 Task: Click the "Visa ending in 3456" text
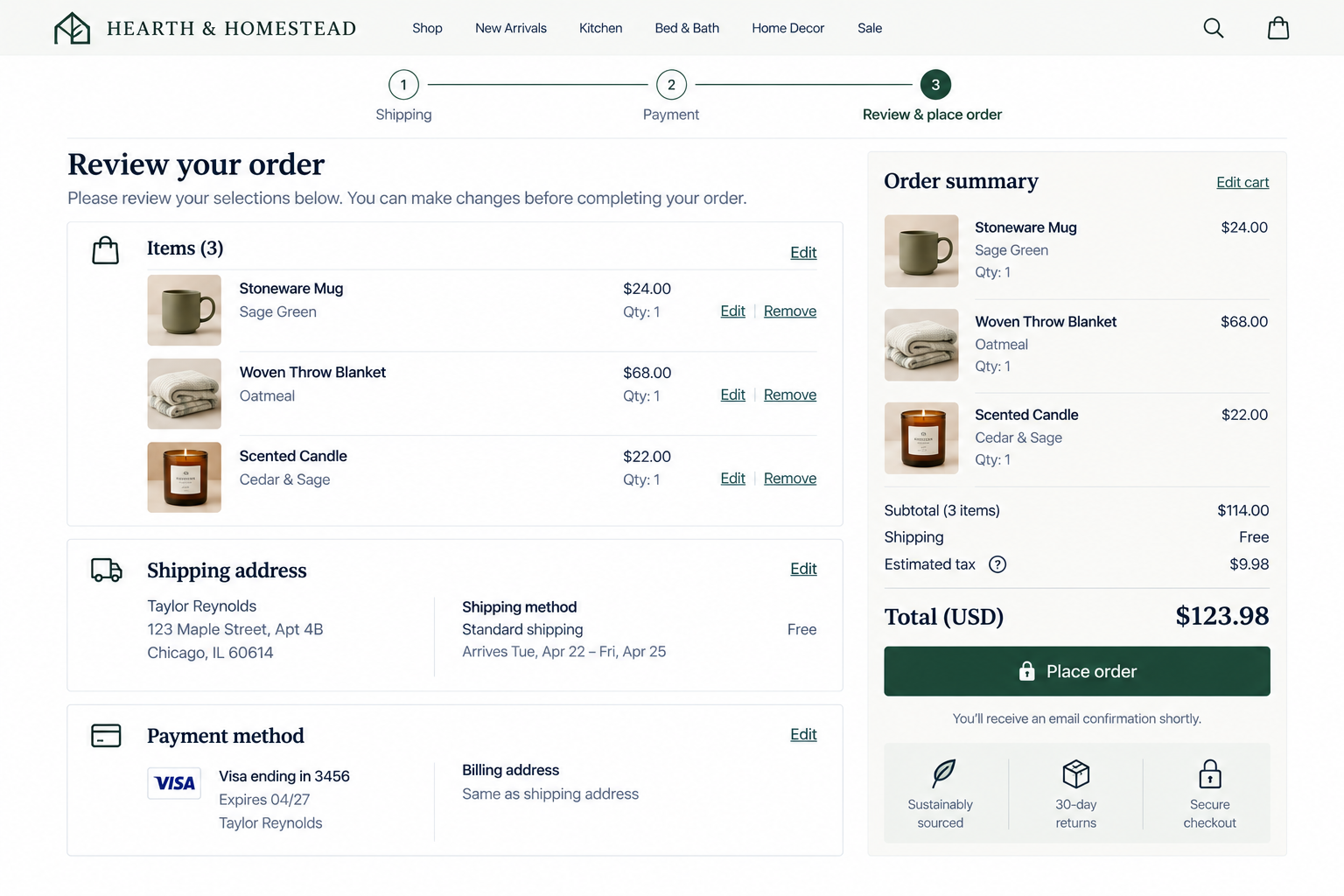[284, 776]
